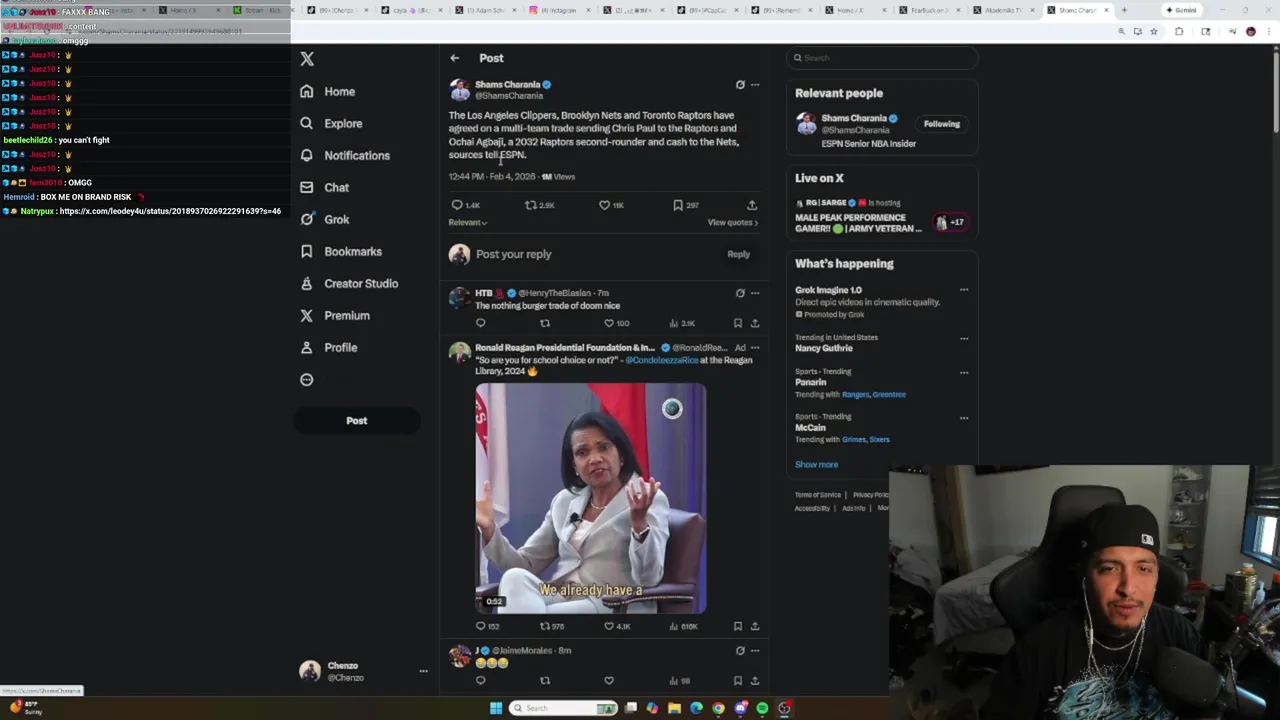
Task: Open Grok in the sidebar
Action: 325,220
